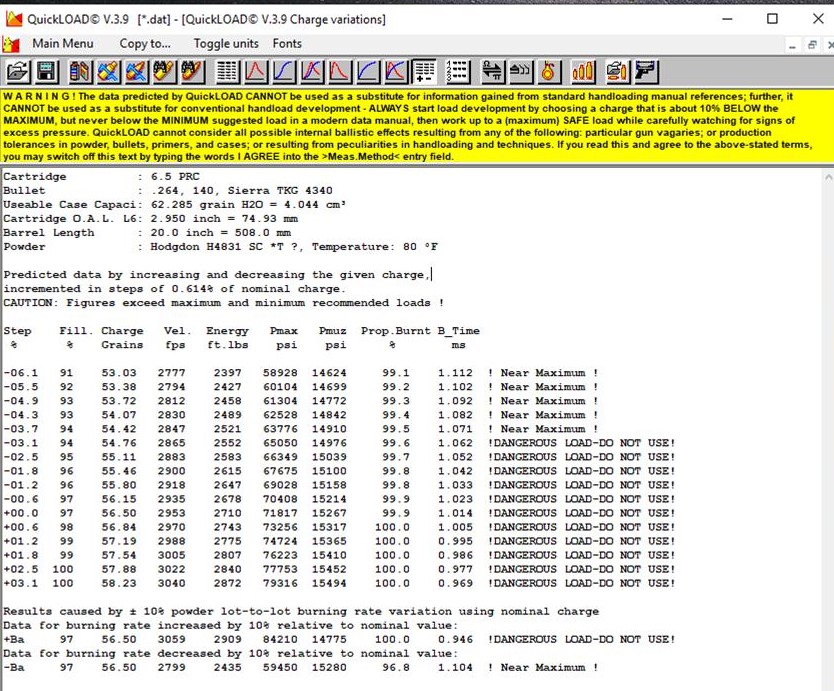Click the 'Cartridge : 6.5 PRC' line
Screen dimensions: 834x691
[101, 177]
